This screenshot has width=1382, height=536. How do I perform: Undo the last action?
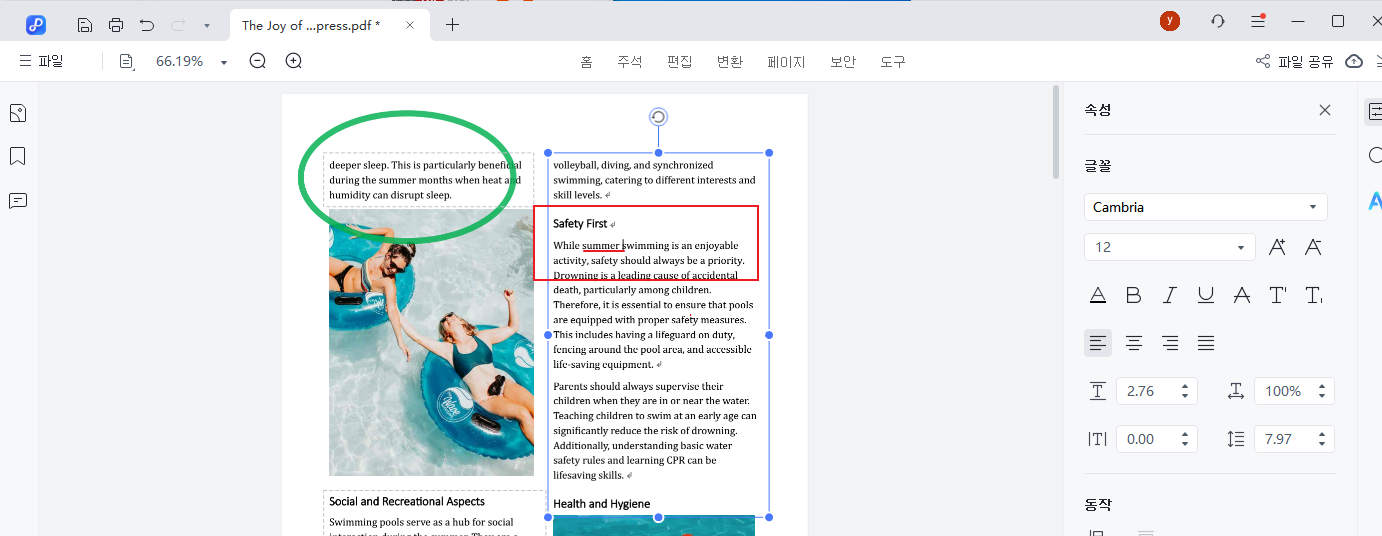[x=147, y=25]
